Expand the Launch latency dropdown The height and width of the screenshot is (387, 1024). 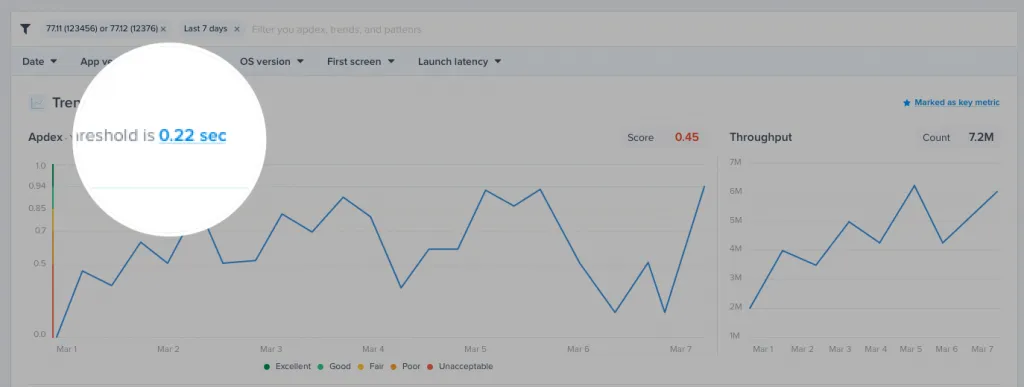coord(460,61)
